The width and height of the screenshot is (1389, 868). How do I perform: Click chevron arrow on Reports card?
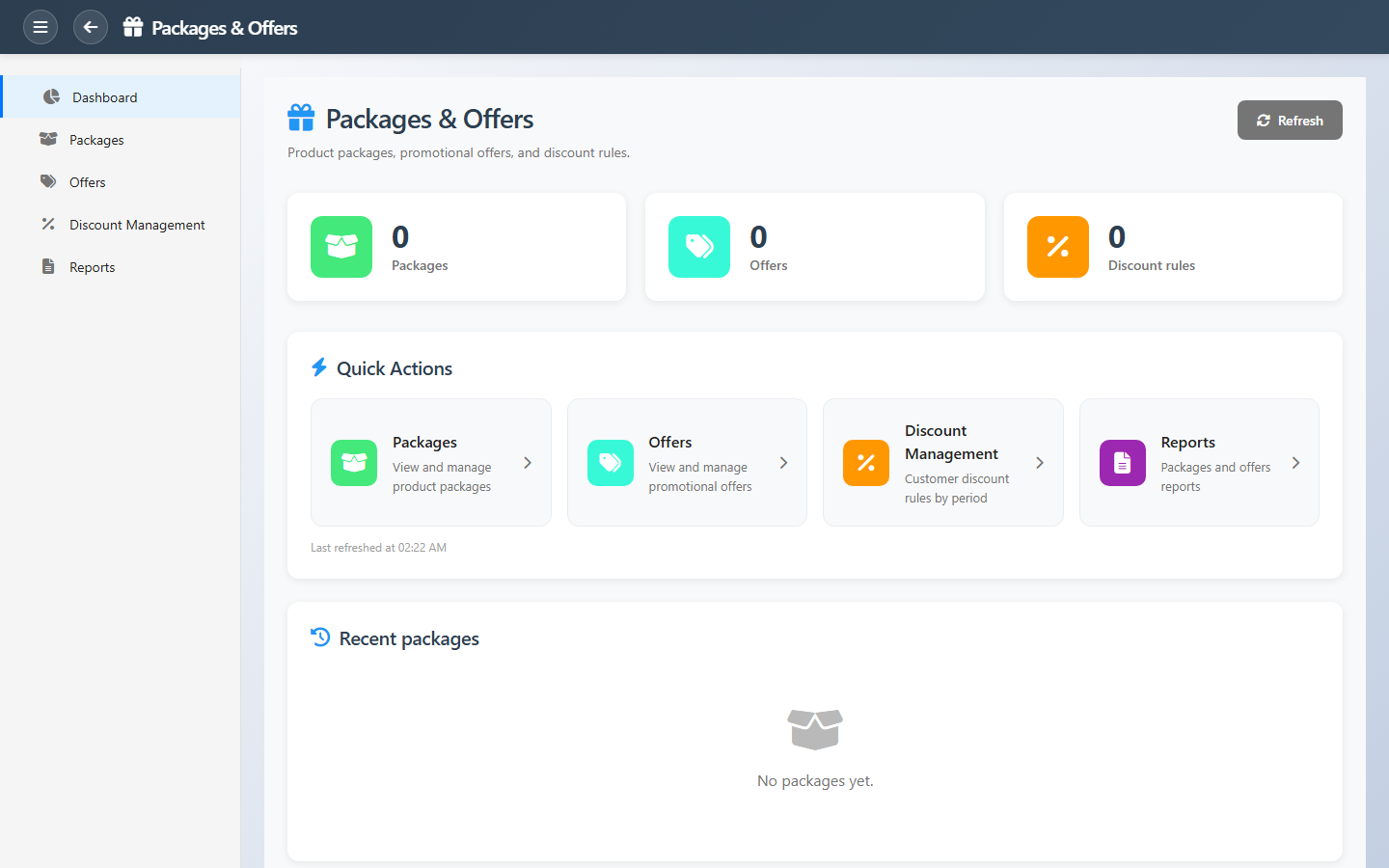1295,463
